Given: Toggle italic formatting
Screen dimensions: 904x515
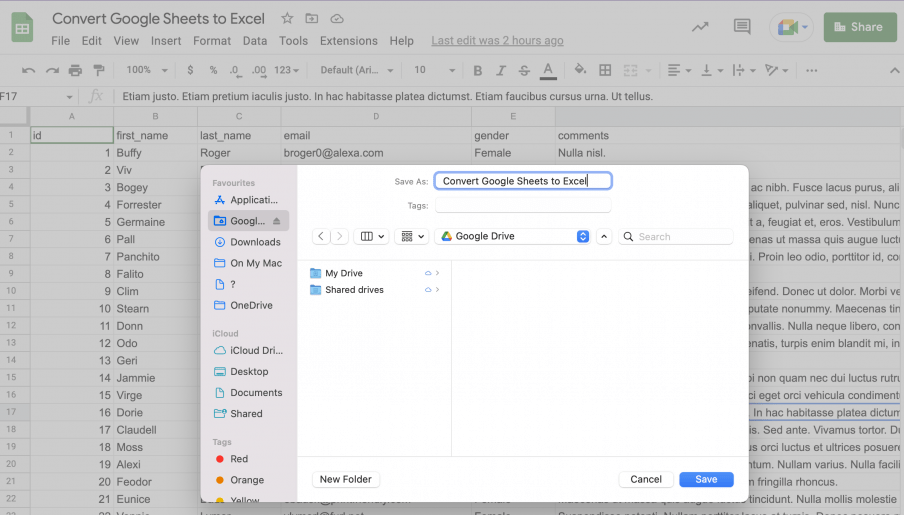Looking at the screenshot, I should (x=500, y=70).
